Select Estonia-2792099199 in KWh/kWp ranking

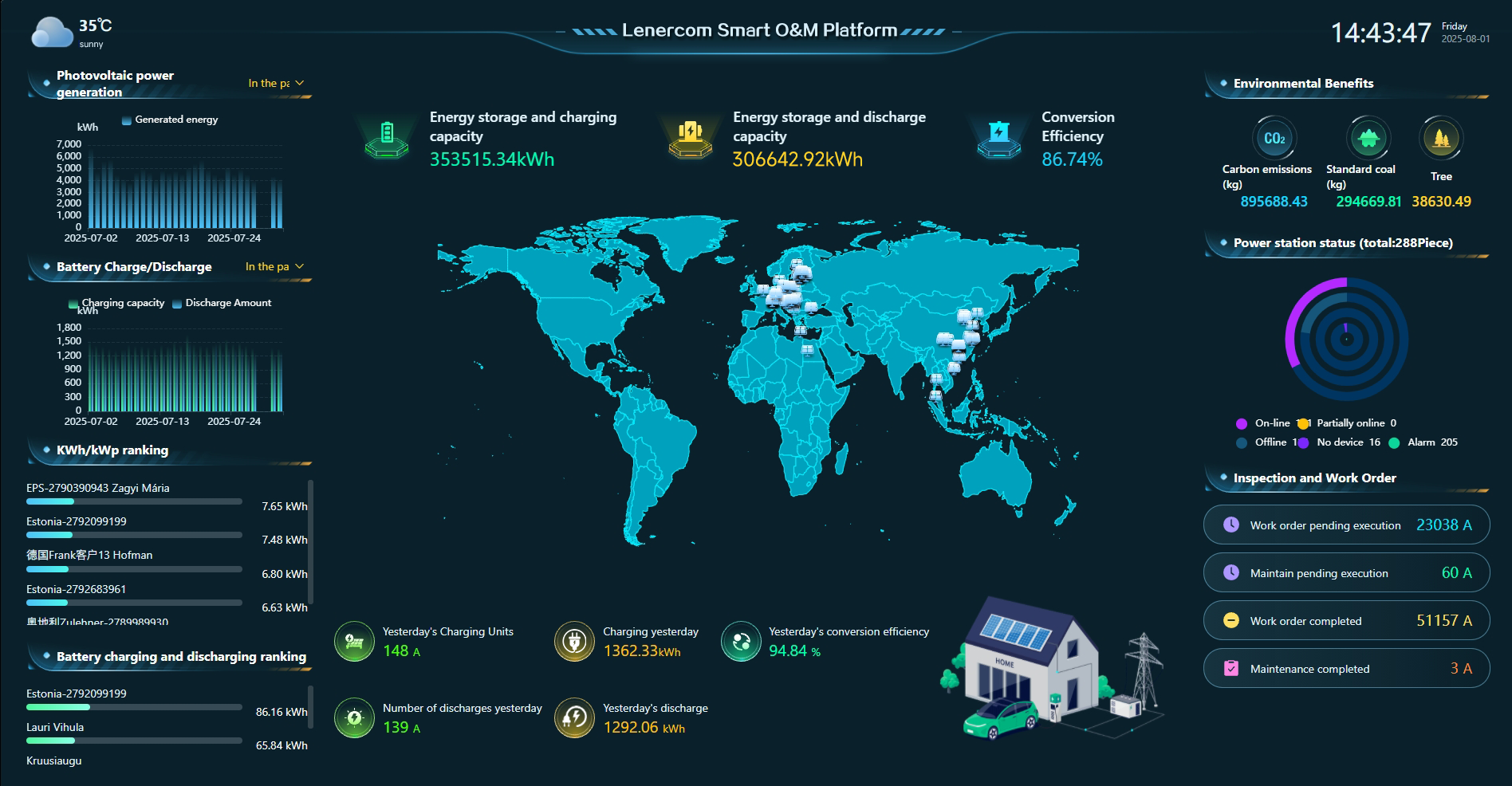click(x=77, y=521)
